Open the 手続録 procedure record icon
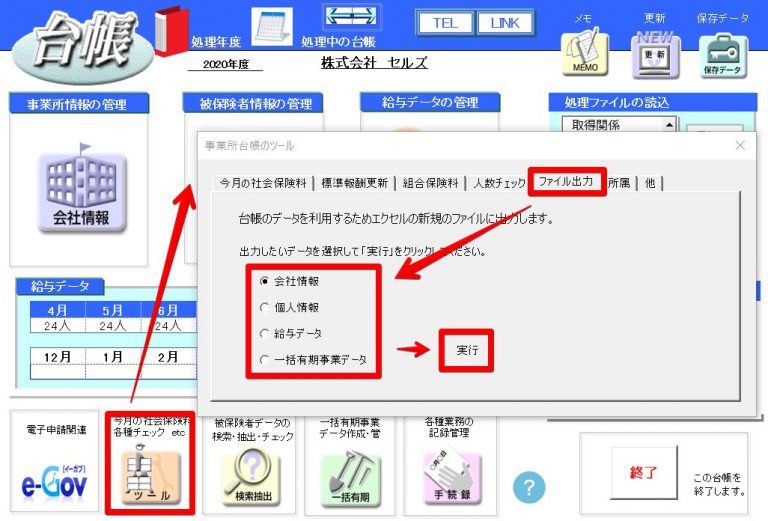The image size is (768, 521). point(452,477)
